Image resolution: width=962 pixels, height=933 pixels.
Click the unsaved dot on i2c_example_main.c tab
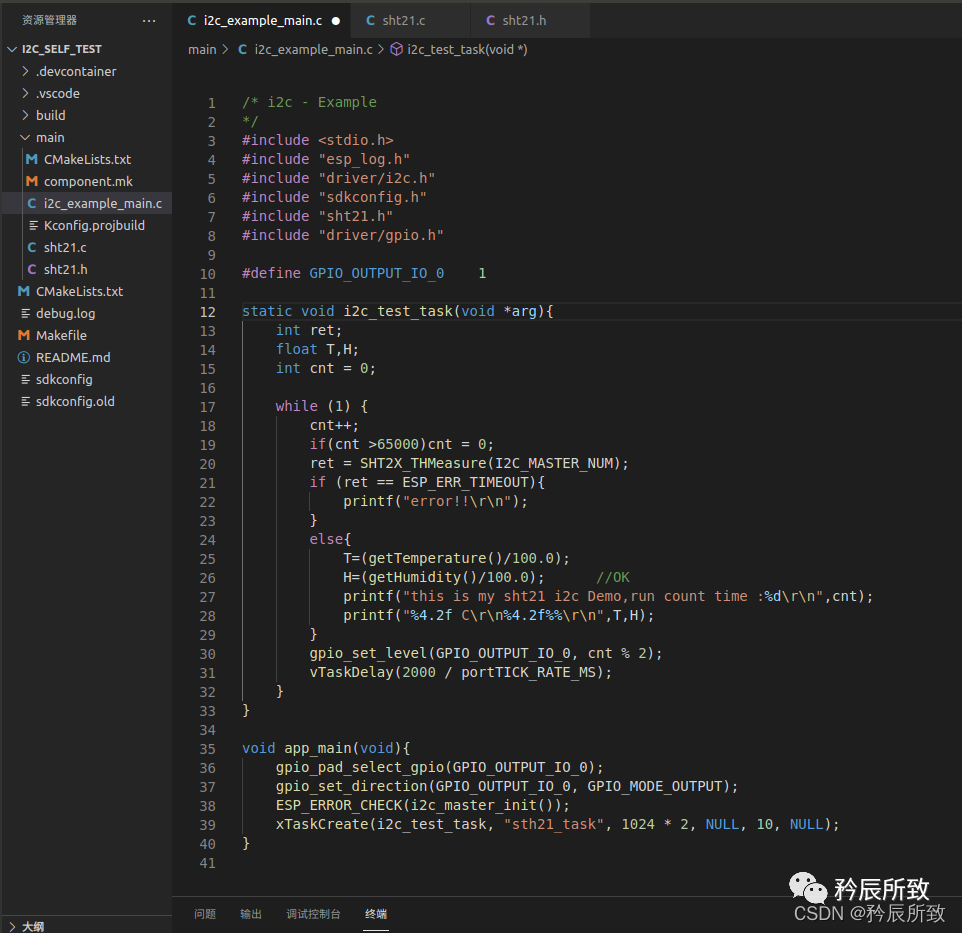click(335, 20)
